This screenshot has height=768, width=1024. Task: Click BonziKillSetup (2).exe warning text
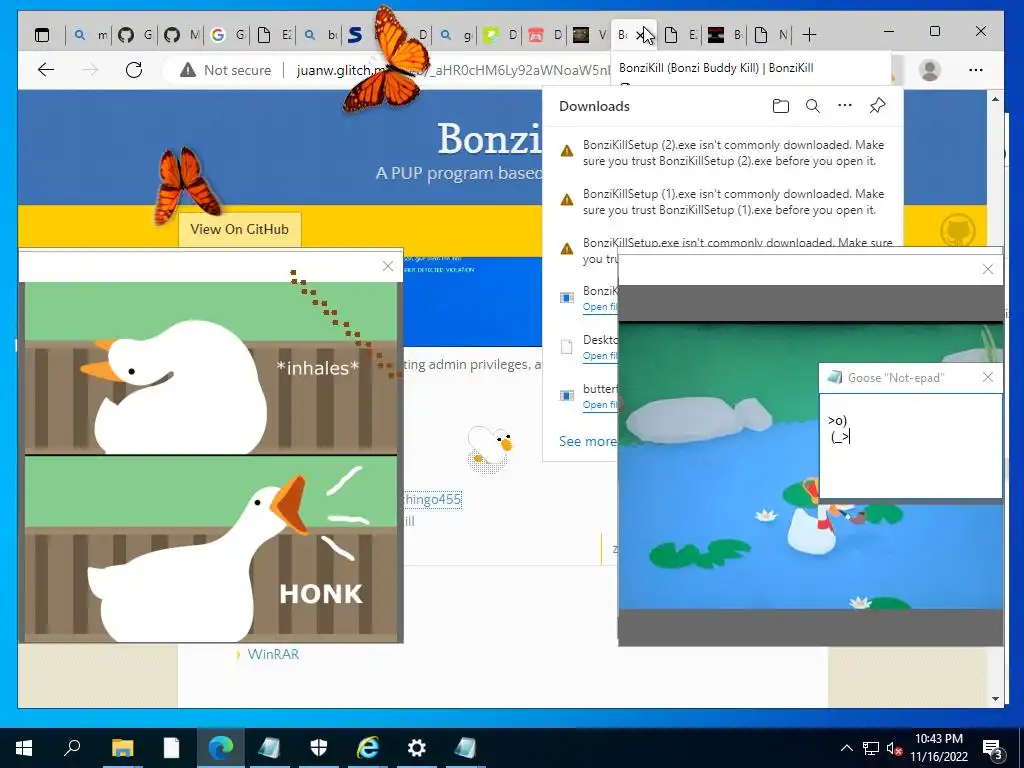point(733,153)
